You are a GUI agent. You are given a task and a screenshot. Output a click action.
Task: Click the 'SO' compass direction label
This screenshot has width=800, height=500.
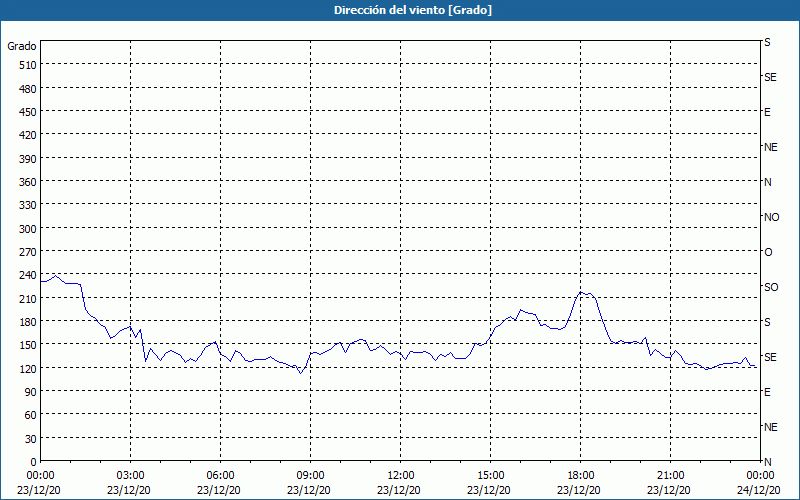click(771, 287)
